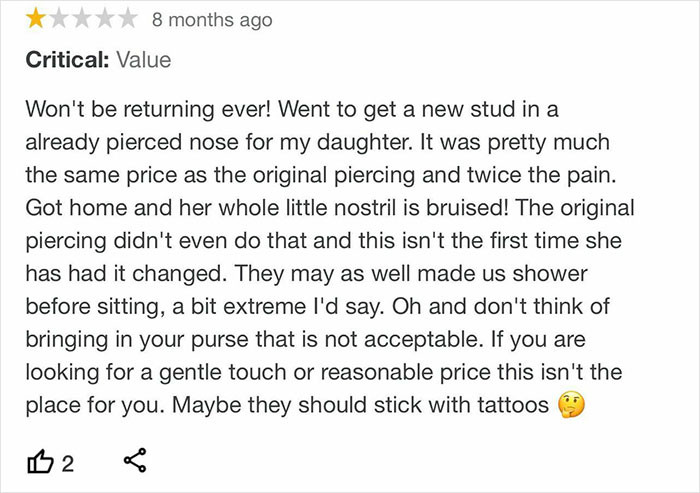Click the helpful count number 2
700x493 pixels.
(67, 464)
